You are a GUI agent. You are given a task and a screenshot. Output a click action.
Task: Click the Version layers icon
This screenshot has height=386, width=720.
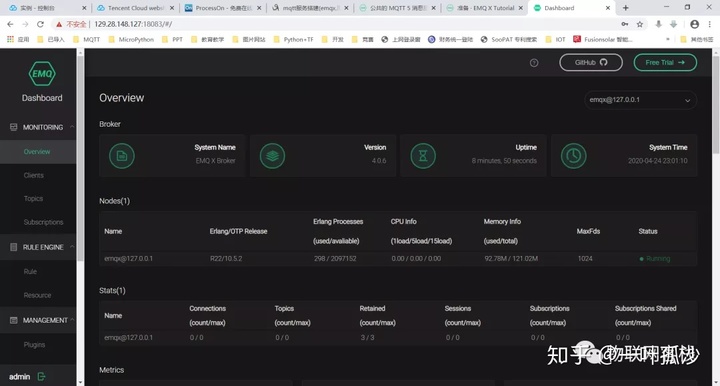click(272, 156)
